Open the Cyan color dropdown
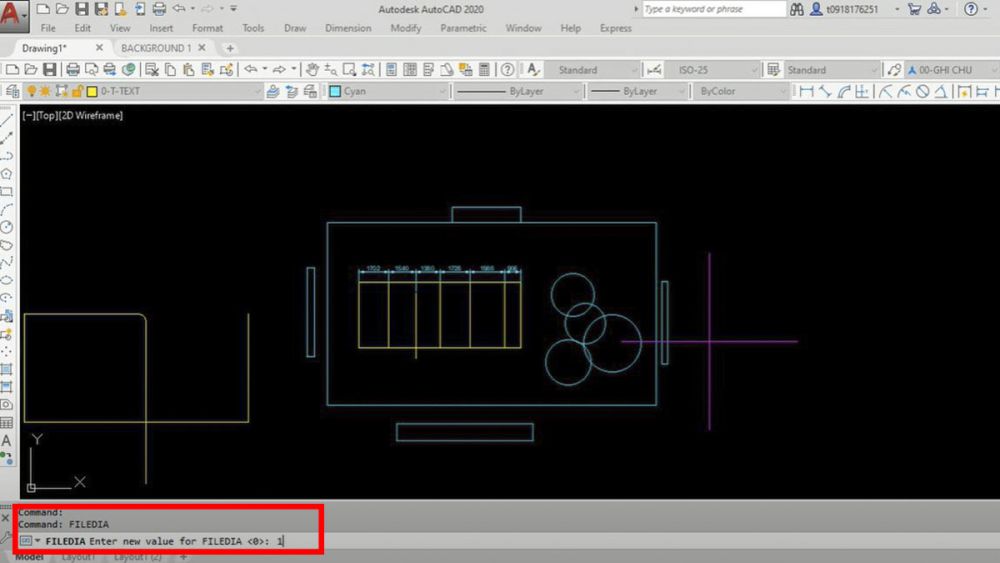The image size is (1000, 563). [x=442, y=92]
